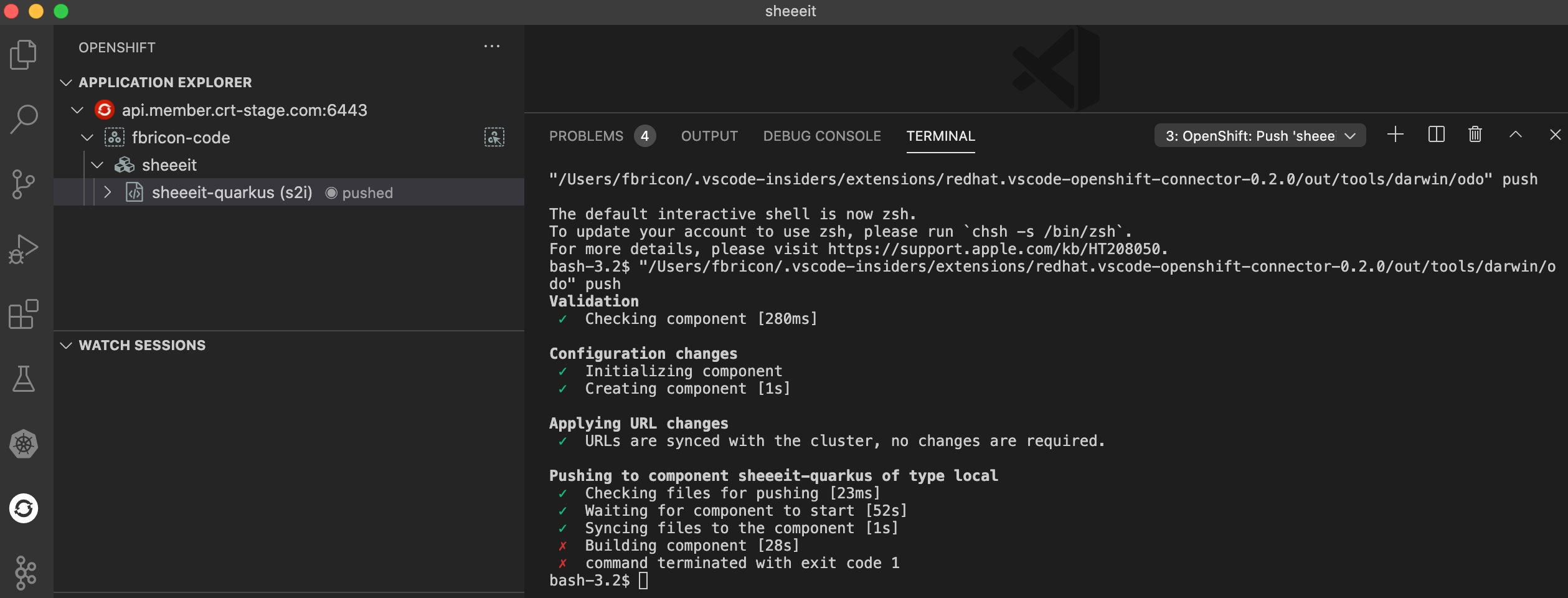Click the project picker icon beside fbricon-code
The image size is (1568, 598).
tap(493, 137)
